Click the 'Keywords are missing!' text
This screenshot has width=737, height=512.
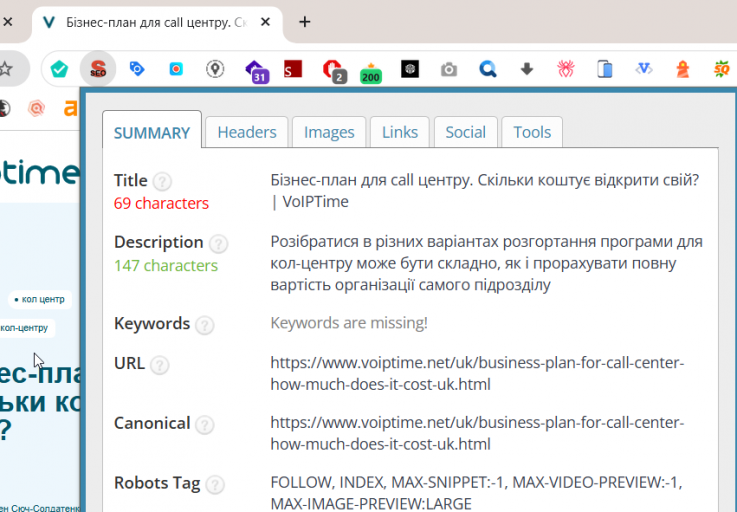(x=349, y=323)
